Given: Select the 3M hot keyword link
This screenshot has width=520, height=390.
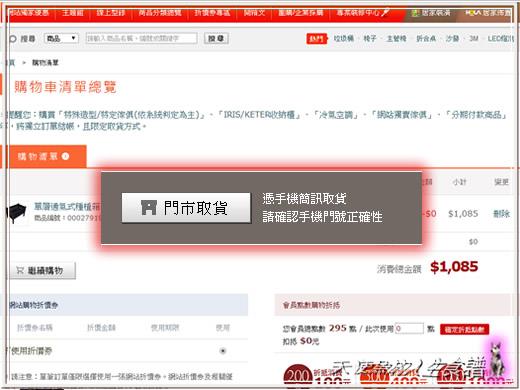Looking at the screenshot, I should click(473, 39).
